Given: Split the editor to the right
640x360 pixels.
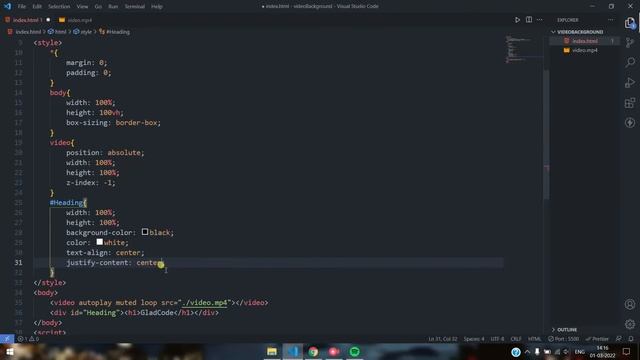Looking at the screenshot, I should tap(529, 20).
